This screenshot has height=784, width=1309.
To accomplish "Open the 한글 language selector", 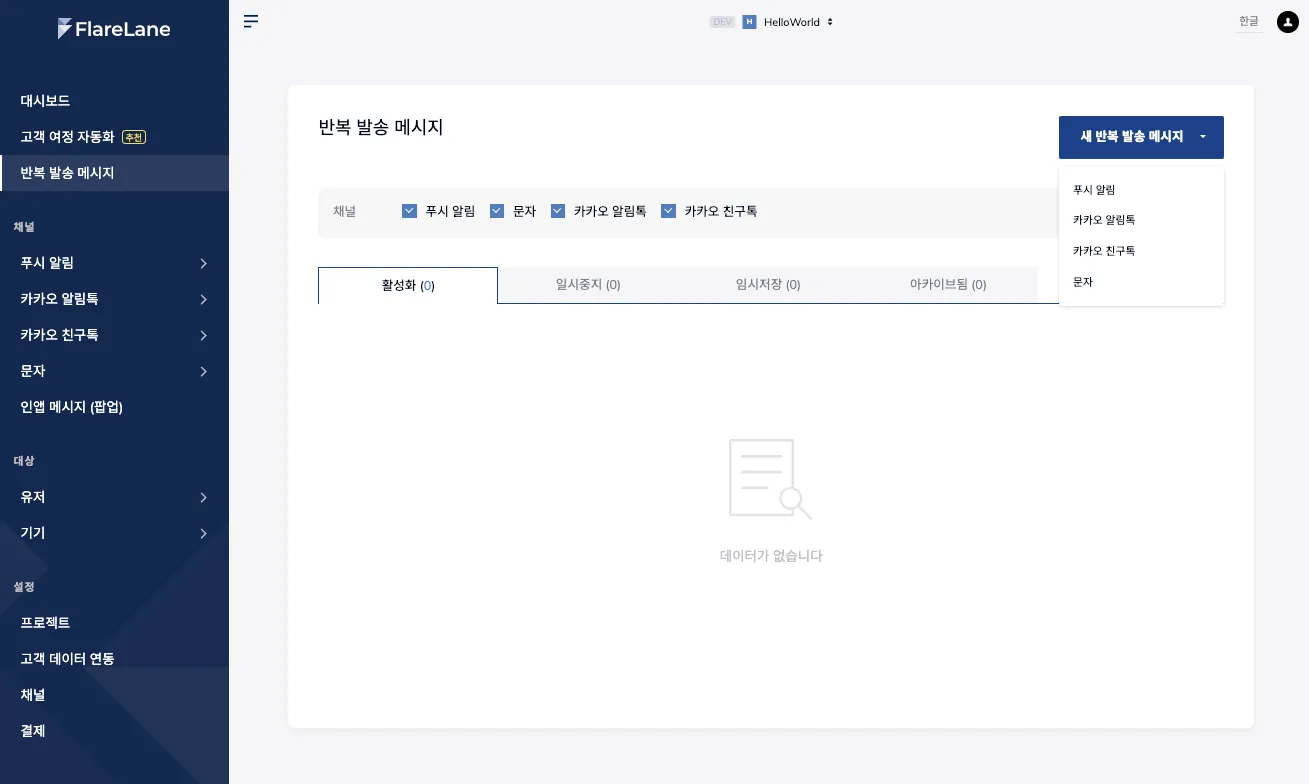I will tap(1249, 21).
